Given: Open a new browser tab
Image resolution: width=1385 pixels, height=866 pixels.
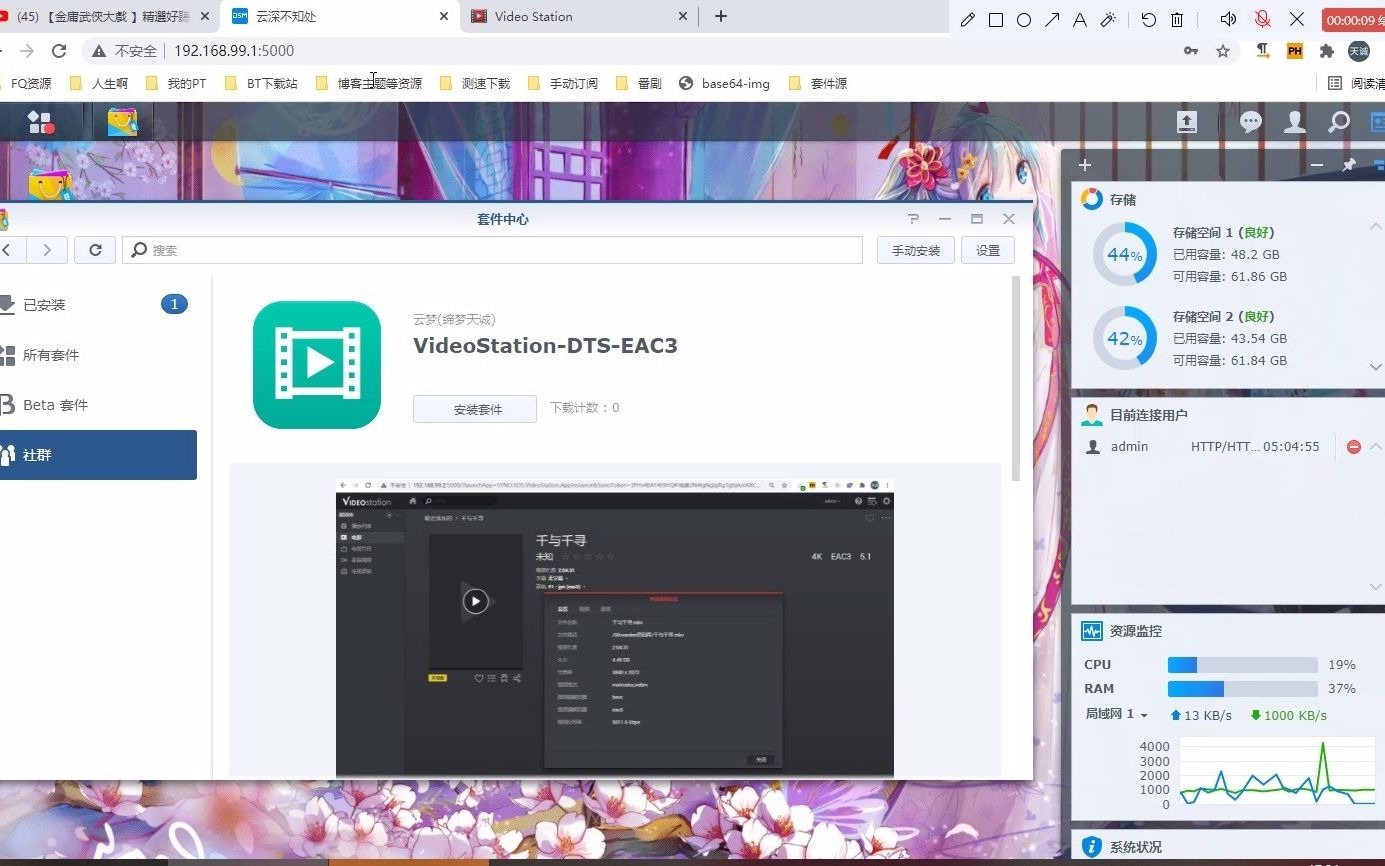Looking at the screenshot, I should 721,16.
